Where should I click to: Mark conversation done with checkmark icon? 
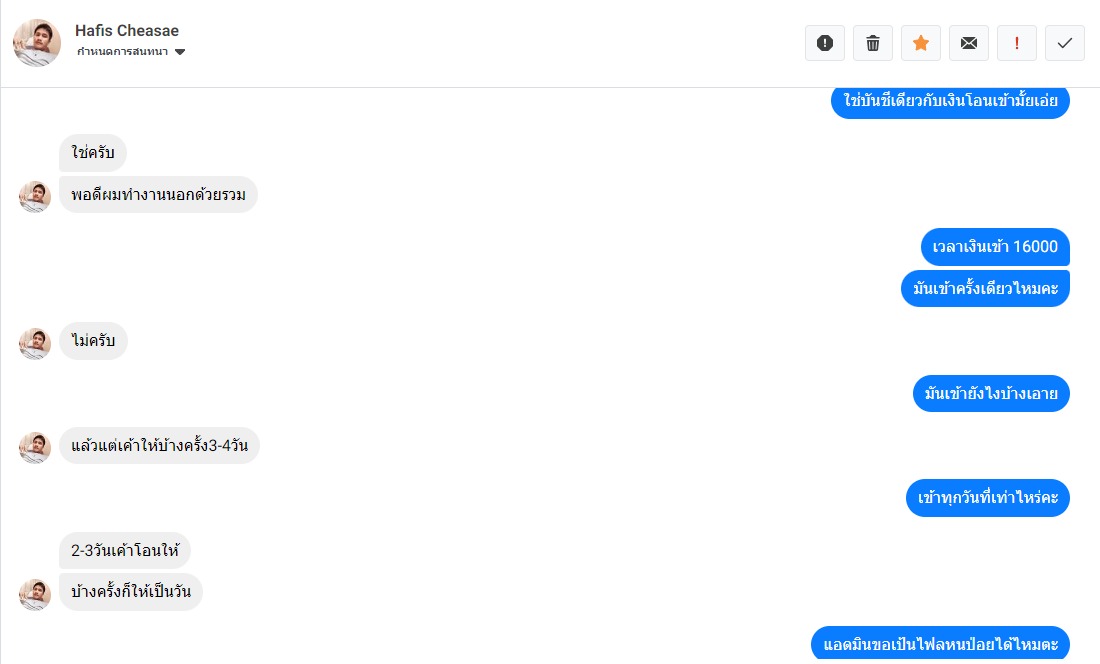[x=1065, y=43]
